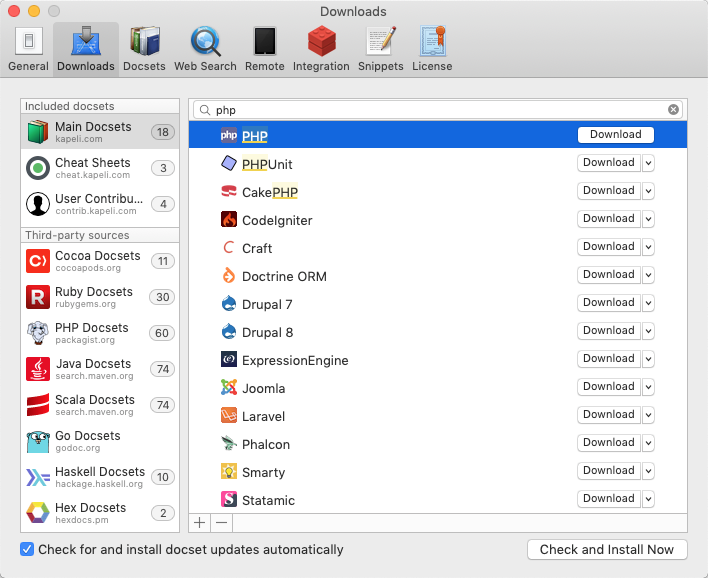Click Check and Install Now
The width and height of the screenshot is (708, 578).
click(607, 550)
